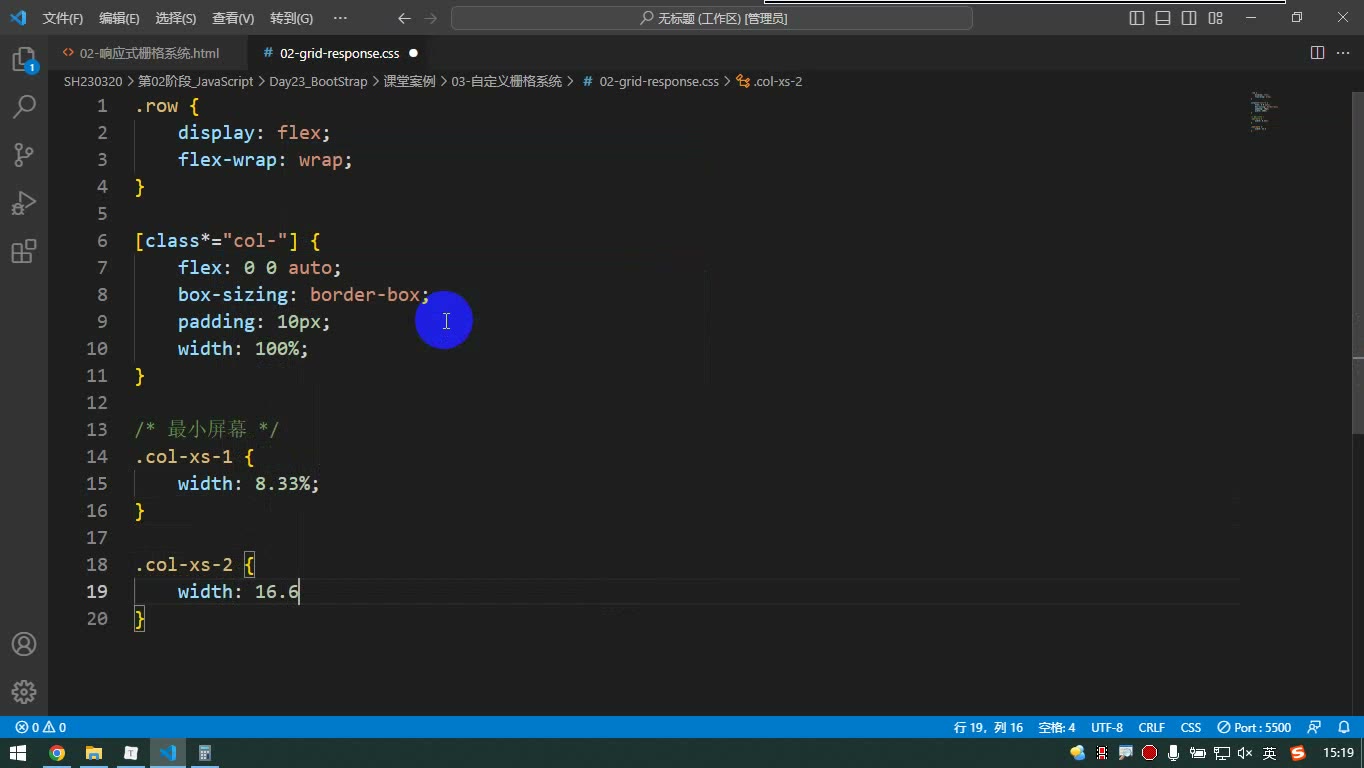This screenshot has width=1364, height=768.
Task: Change the UTF-8 encoding in status bar
Action: [x=1107, y=727]
